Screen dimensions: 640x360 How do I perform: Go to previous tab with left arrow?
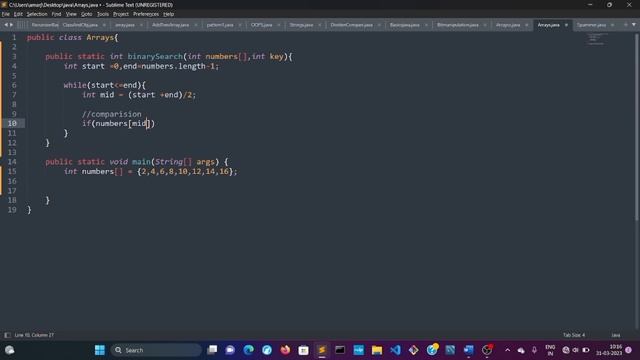pyautogui.click(x=6, y=25)
